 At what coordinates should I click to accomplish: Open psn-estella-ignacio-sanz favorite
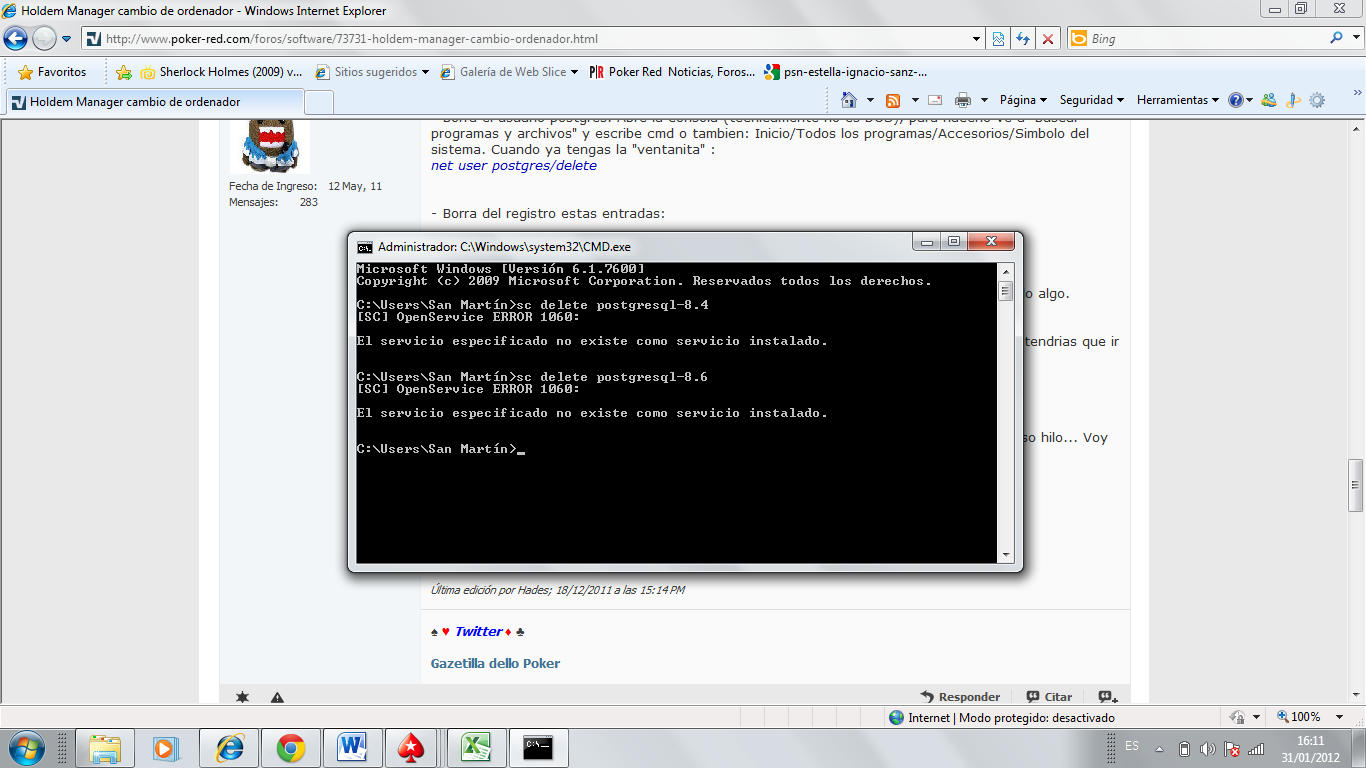click(x=846, y=72)
